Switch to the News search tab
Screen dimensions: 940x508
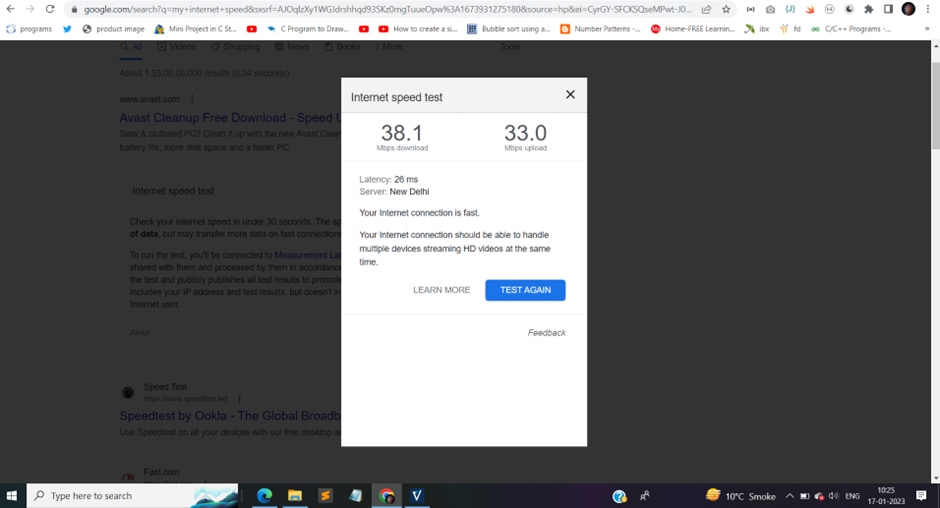point(292,47)
